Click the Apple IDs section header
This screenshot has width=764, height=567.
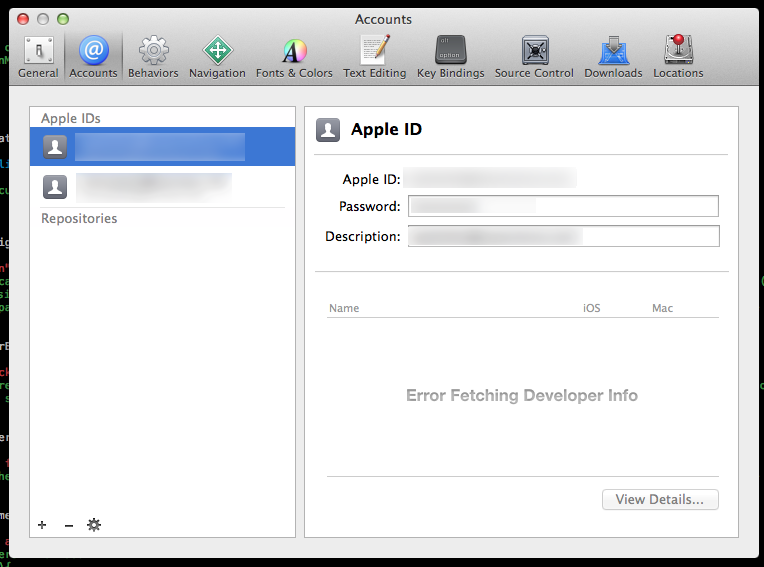[x=71, y=118]
